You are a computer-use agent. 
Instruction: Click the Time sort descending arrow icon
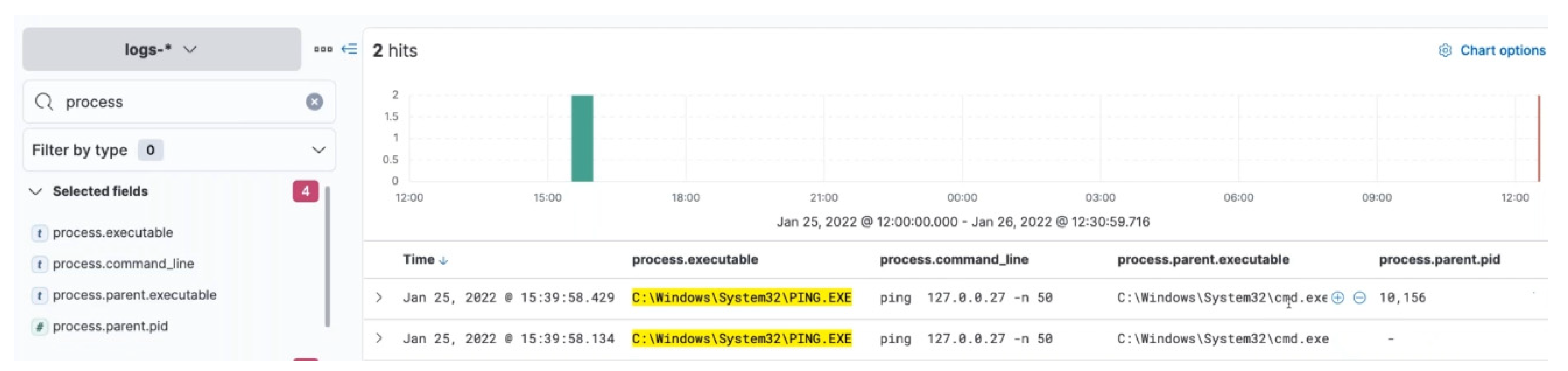[x=443, y=261]
